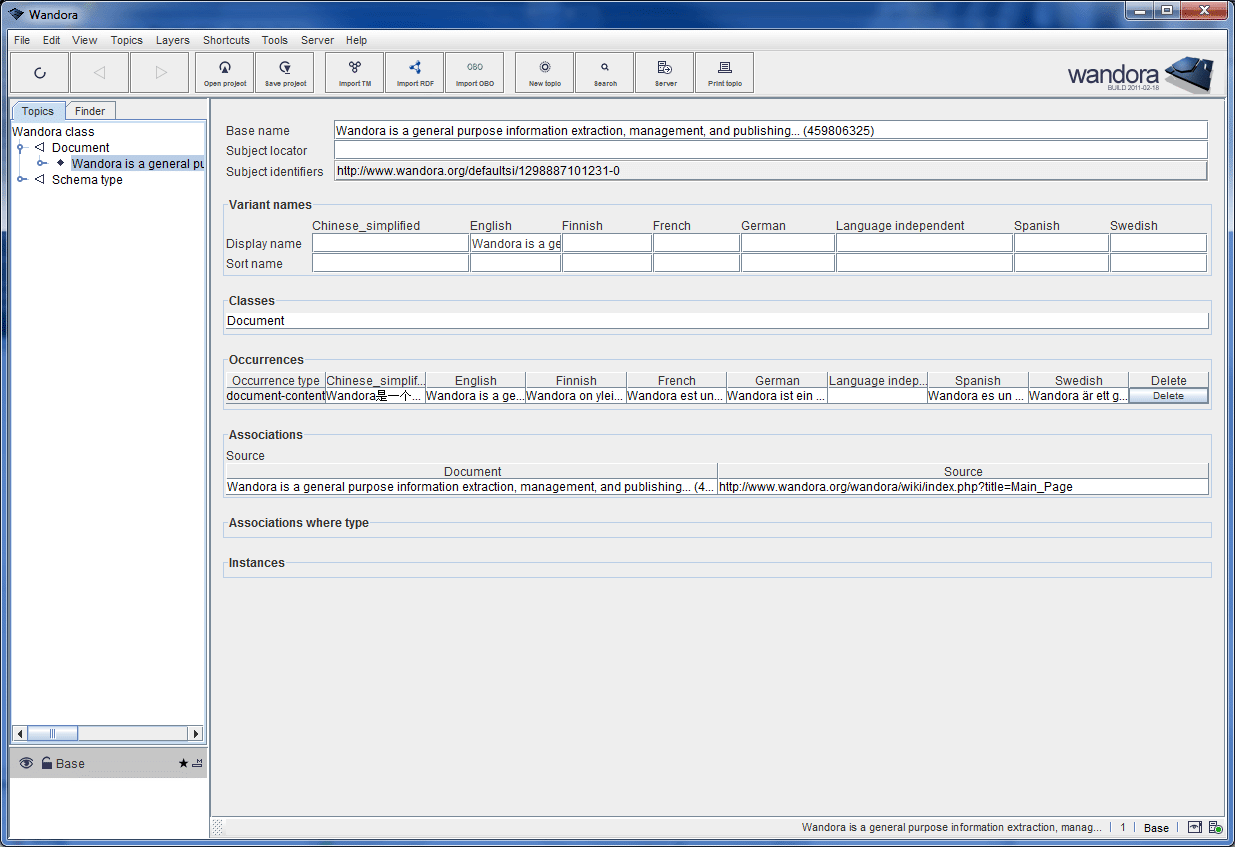This screenshot has width=1235, height=847.
Task: Expand the Schema type tree node
Action: coord(20,180)
